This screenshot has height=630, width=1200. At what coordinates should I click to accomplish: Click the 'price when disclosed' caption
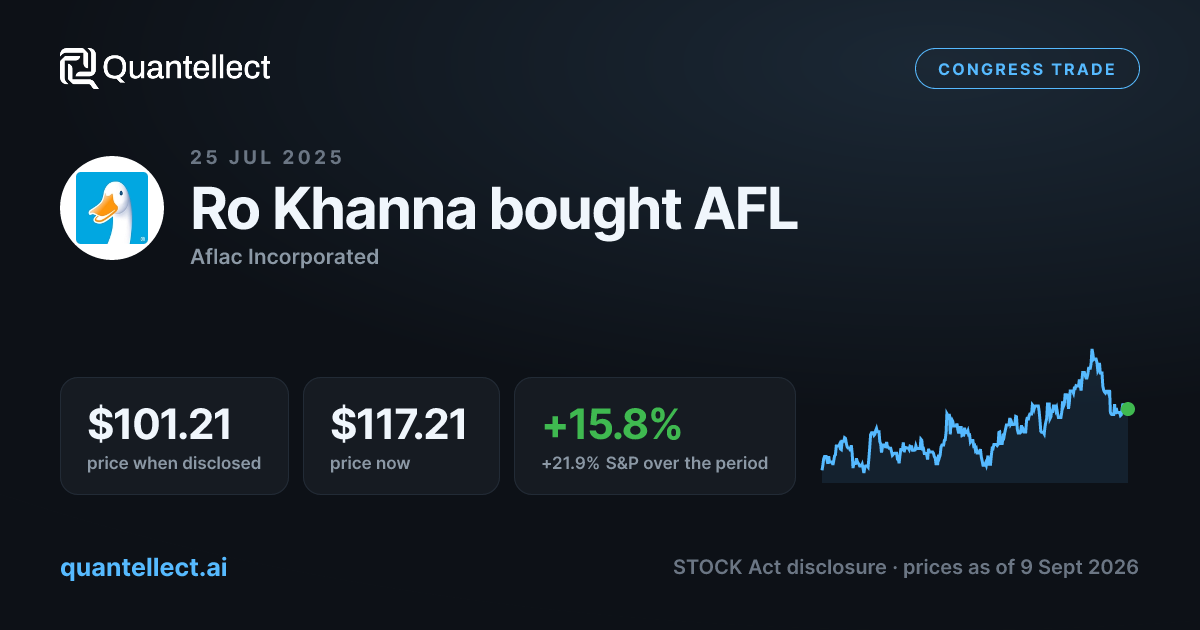pyautogui.click(x=174, y=463)
